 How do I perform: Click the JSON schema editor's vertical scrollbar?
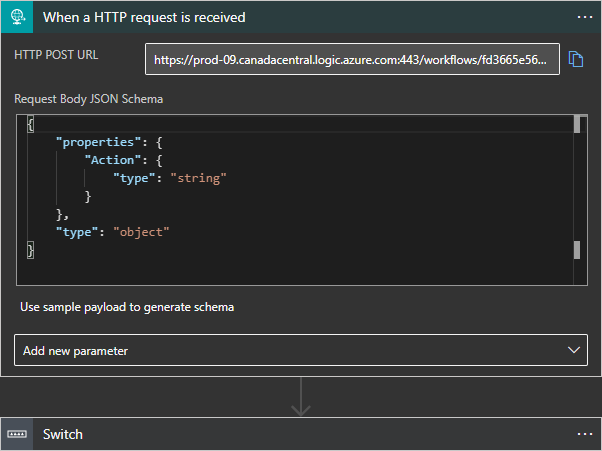click(x=577, y=188)
